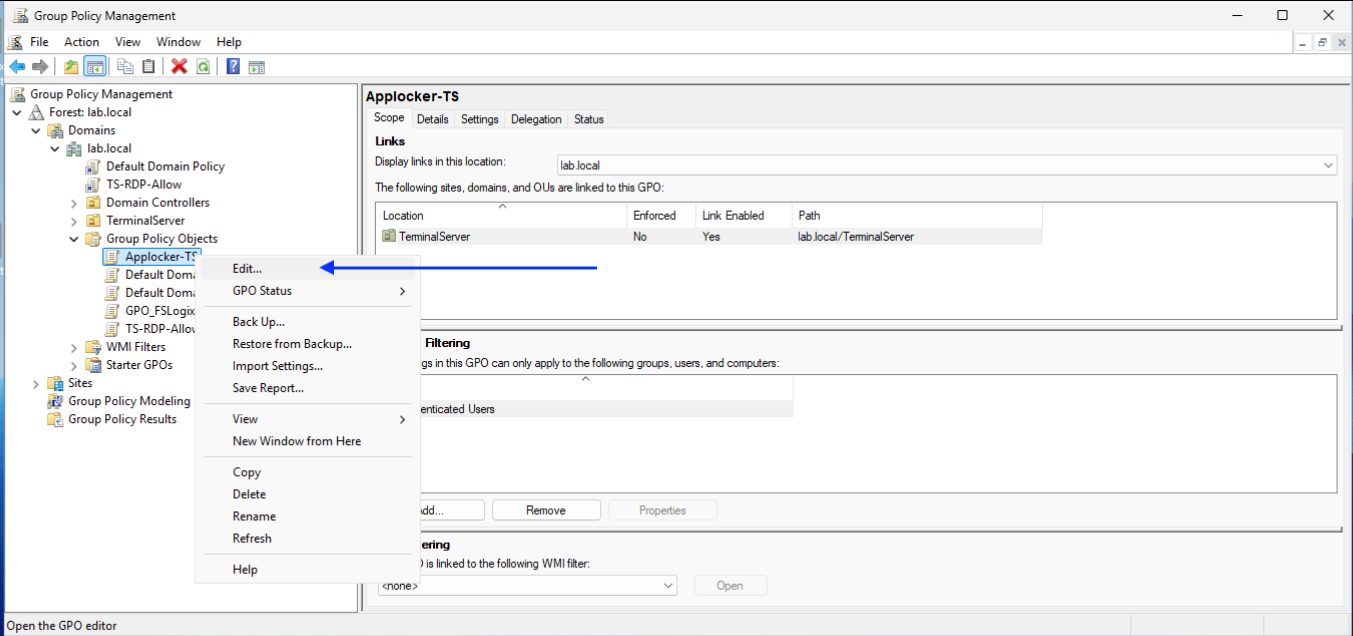Switch to the Details tab

433,119
